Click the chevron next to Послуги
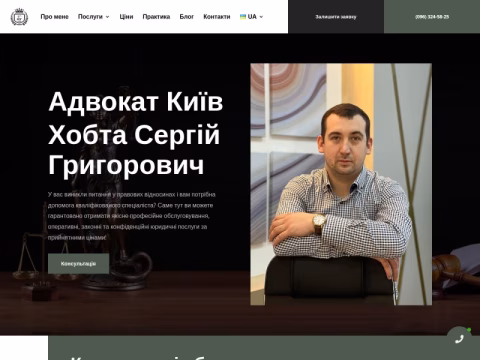The height and width of the screenshot is (360, 480). (x=107, y=17)
